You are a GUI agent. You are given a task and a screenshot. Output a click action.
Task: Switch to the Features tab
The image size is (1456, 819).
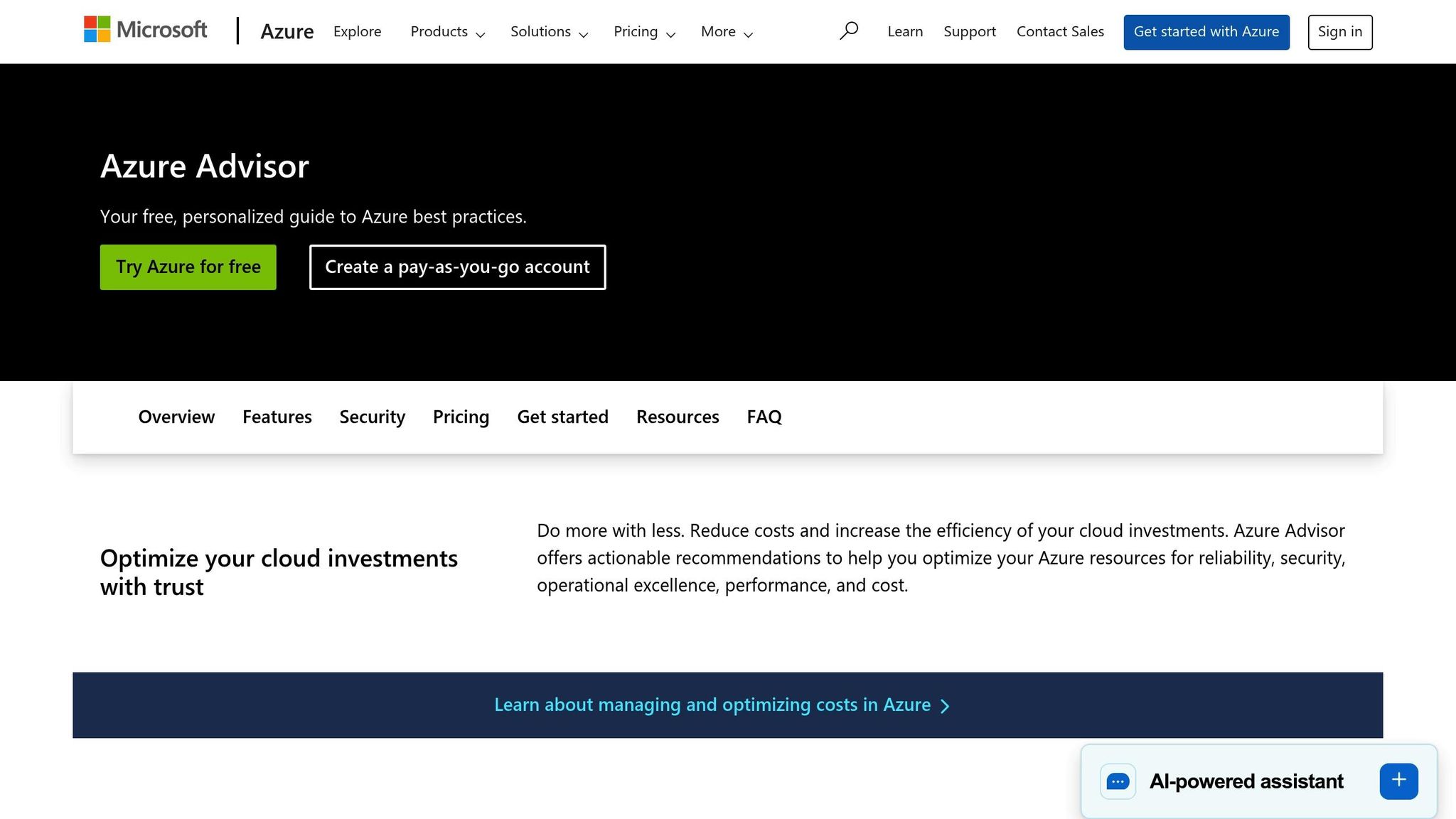(x=277, y=417)
